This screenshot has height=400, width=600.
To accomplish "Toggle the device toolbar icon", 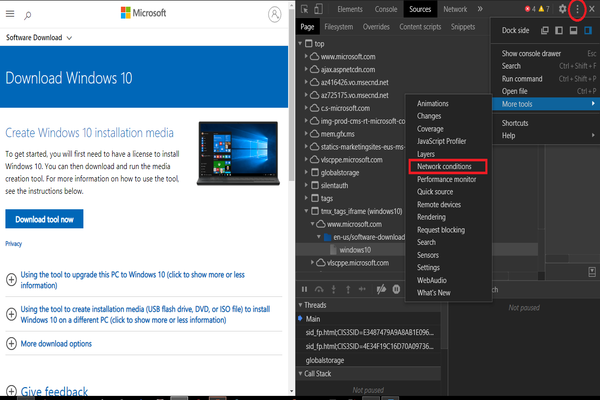I will [x=318, y=9].
